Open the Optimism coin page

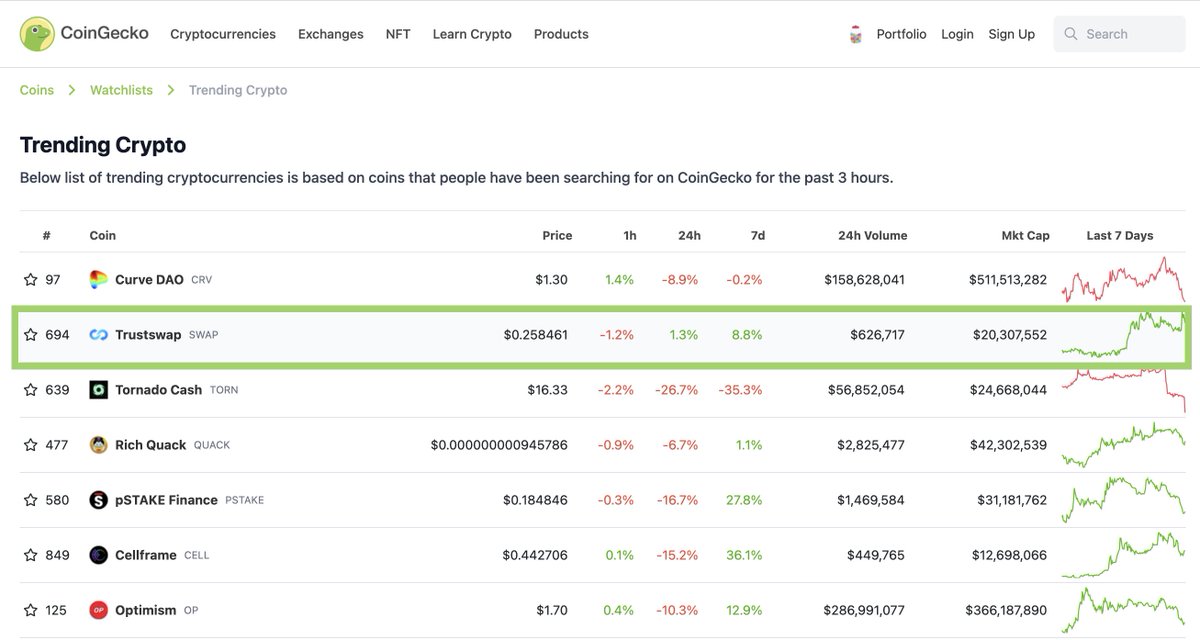coord(146,610)
